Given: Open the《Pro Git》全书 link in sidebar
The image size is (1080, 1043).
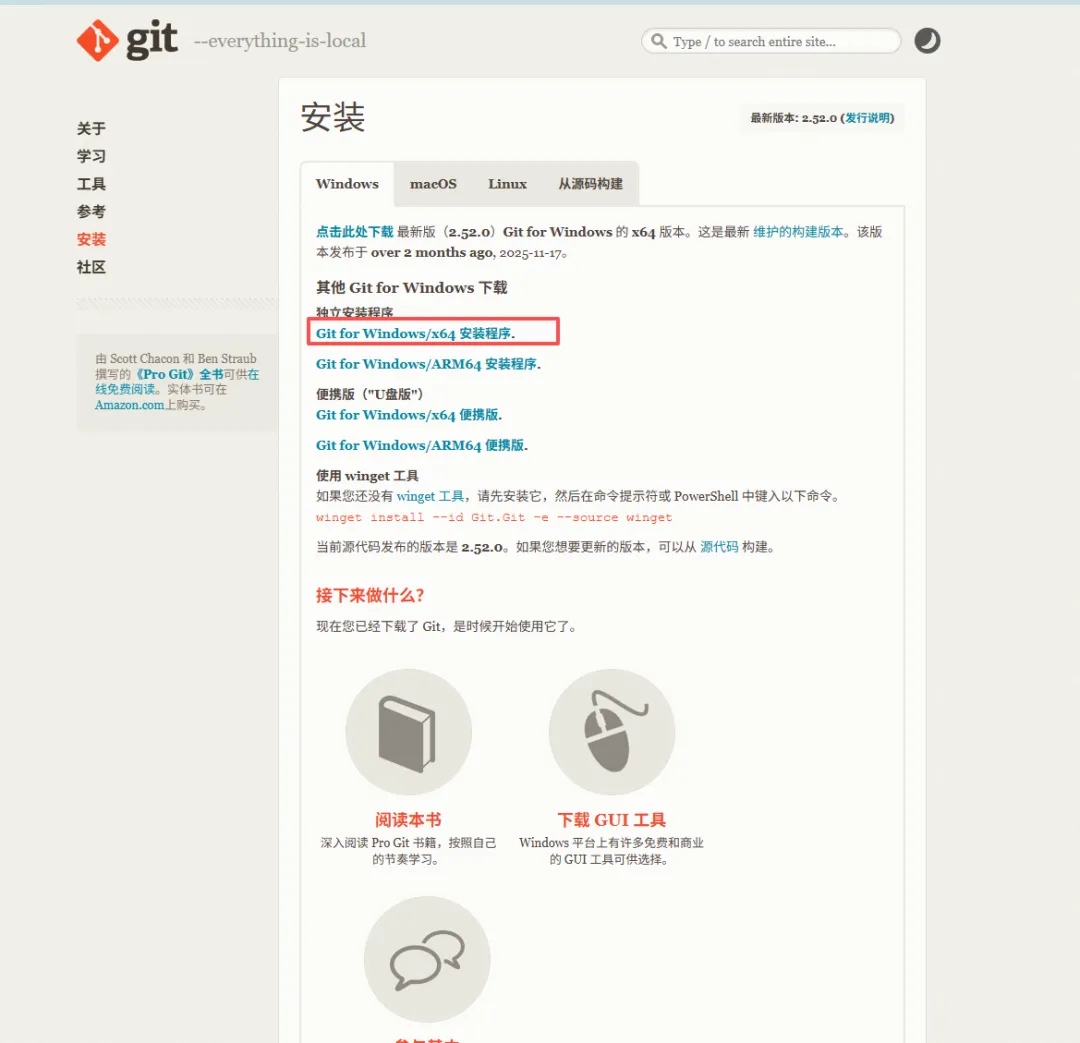Looking at the screenshot, I should click(179, 374).
